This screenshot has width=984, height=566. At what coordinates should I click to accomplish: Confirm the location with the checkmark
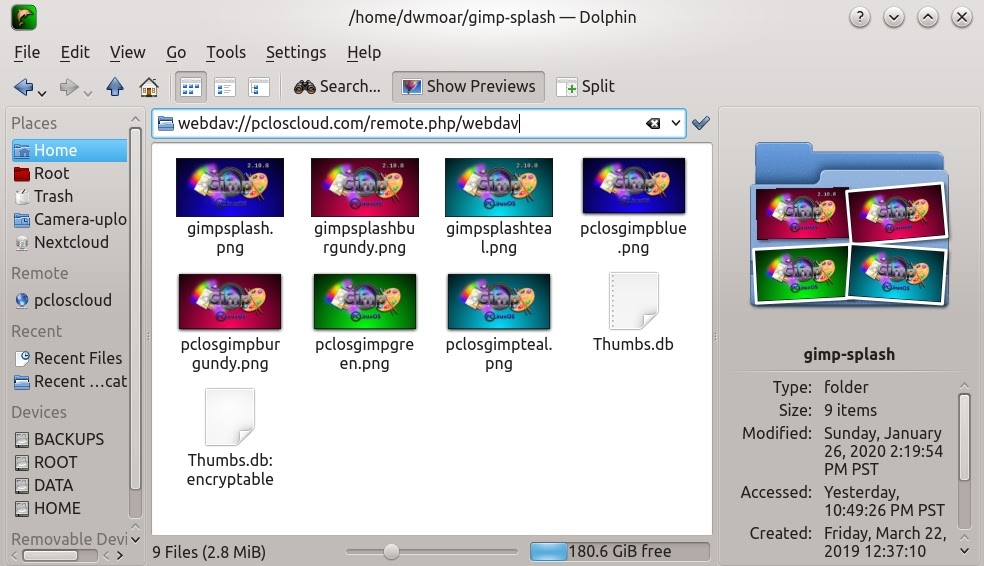pos(701,123)
